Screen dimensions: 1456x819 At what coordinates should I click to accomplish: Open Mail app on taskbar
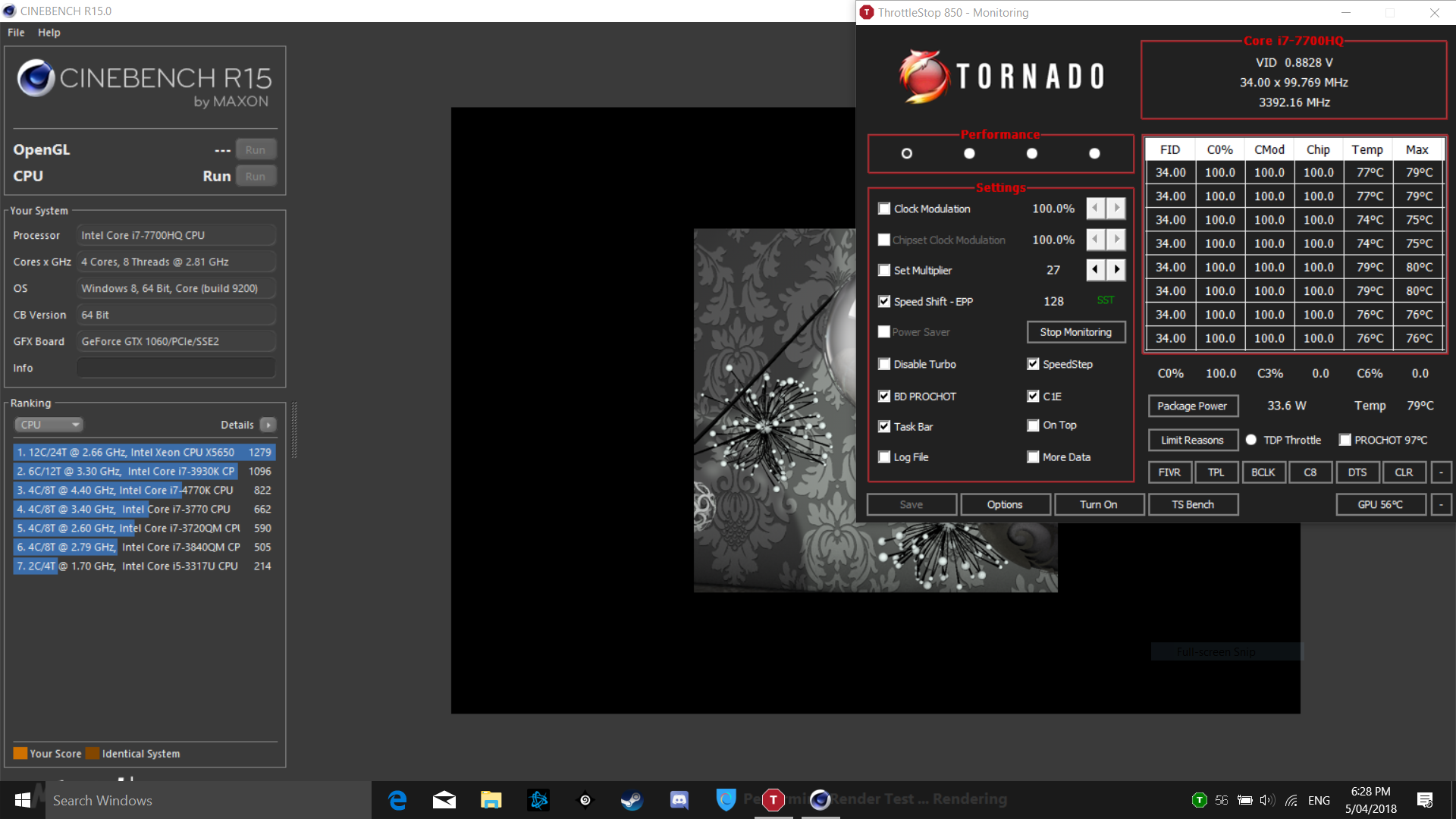click(444, 800)
